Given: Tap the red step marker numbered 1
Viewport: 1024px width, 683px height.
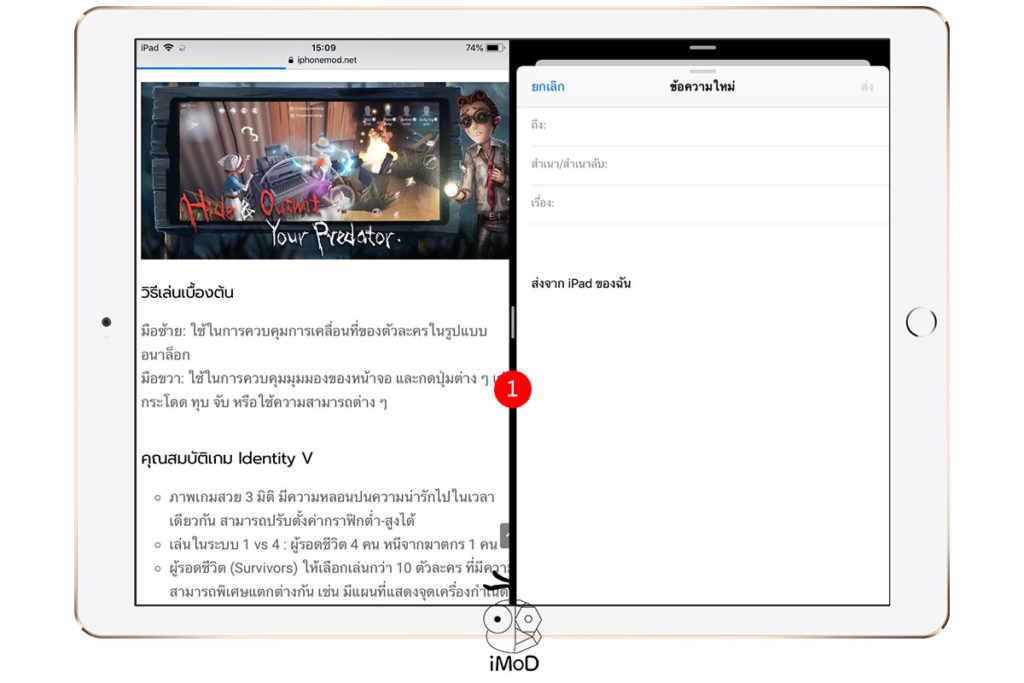Looking at the screenshot, I should tap(513, 388).
